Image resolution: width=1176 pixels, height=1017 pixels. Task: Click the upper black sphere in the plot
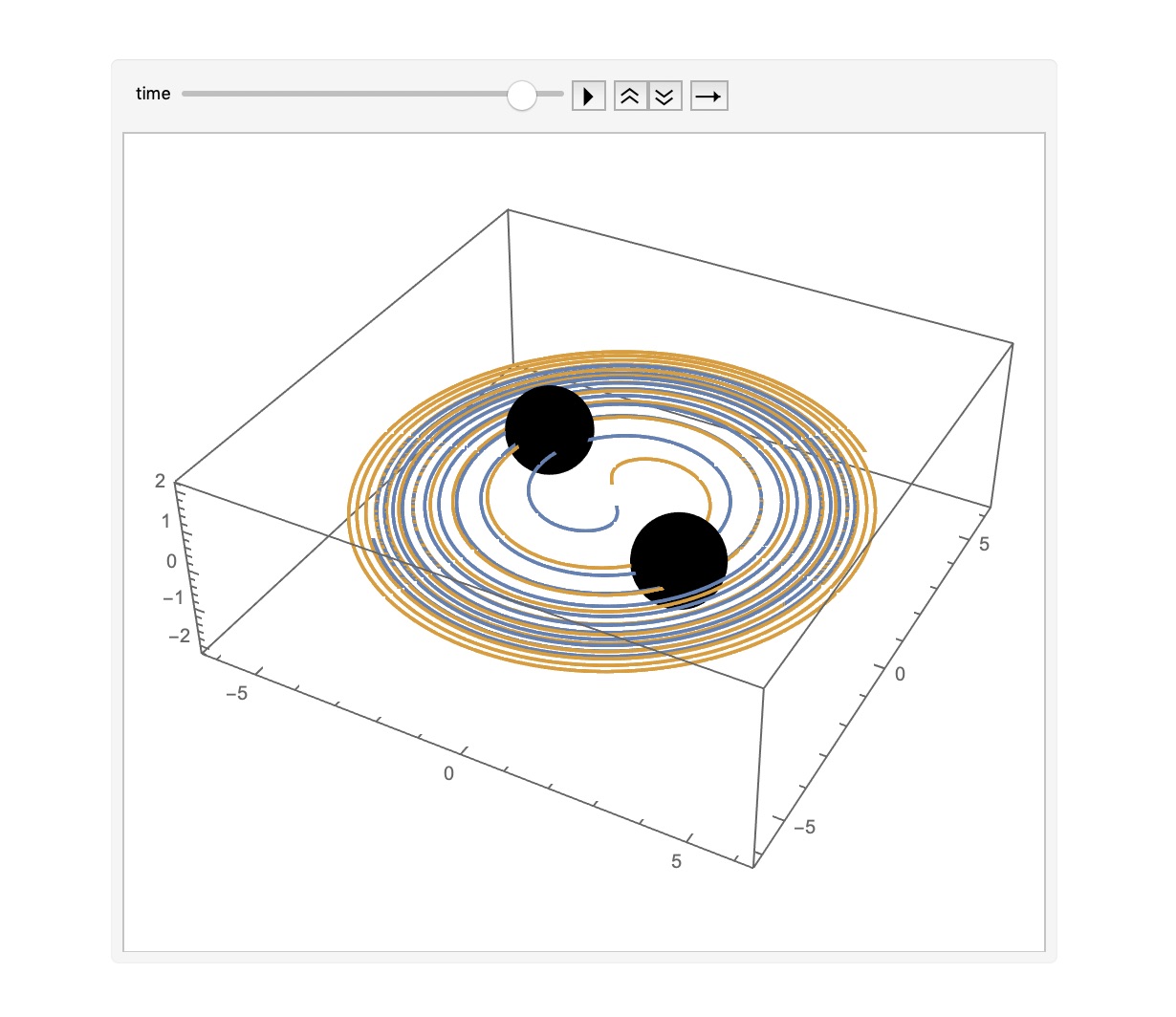549,430
